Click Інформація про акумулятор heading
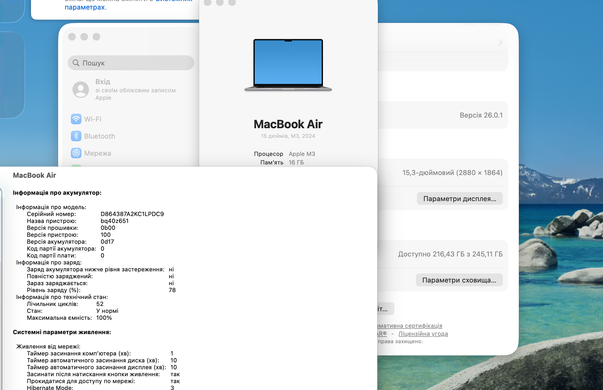The width and height of the screenshot is (603, 390). coord(57,193)
